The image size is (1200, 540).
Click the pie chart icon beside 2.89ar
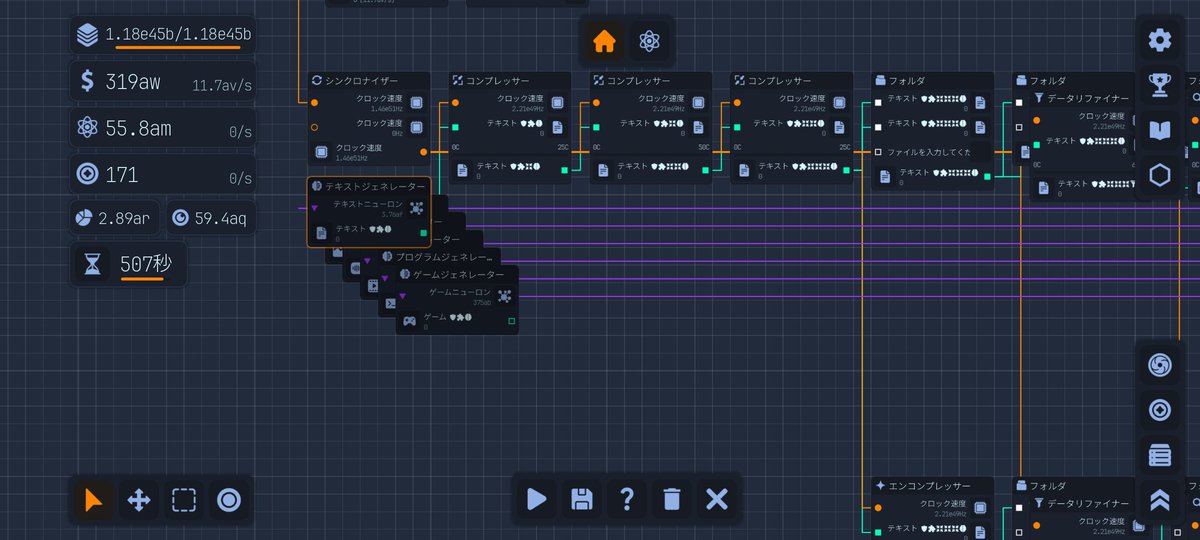point(84,217)
